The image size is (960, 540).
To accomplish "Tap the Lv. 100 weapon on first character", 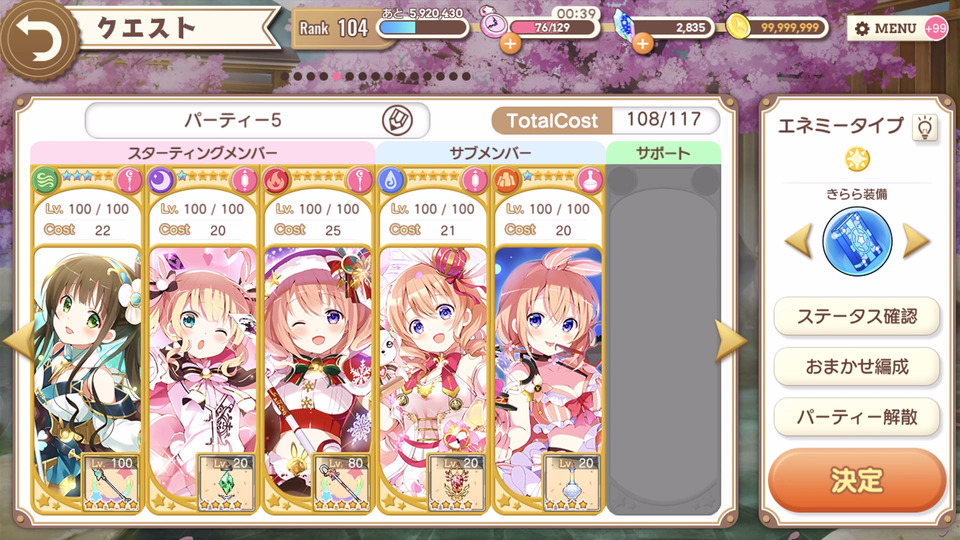I will pos(111,483).
